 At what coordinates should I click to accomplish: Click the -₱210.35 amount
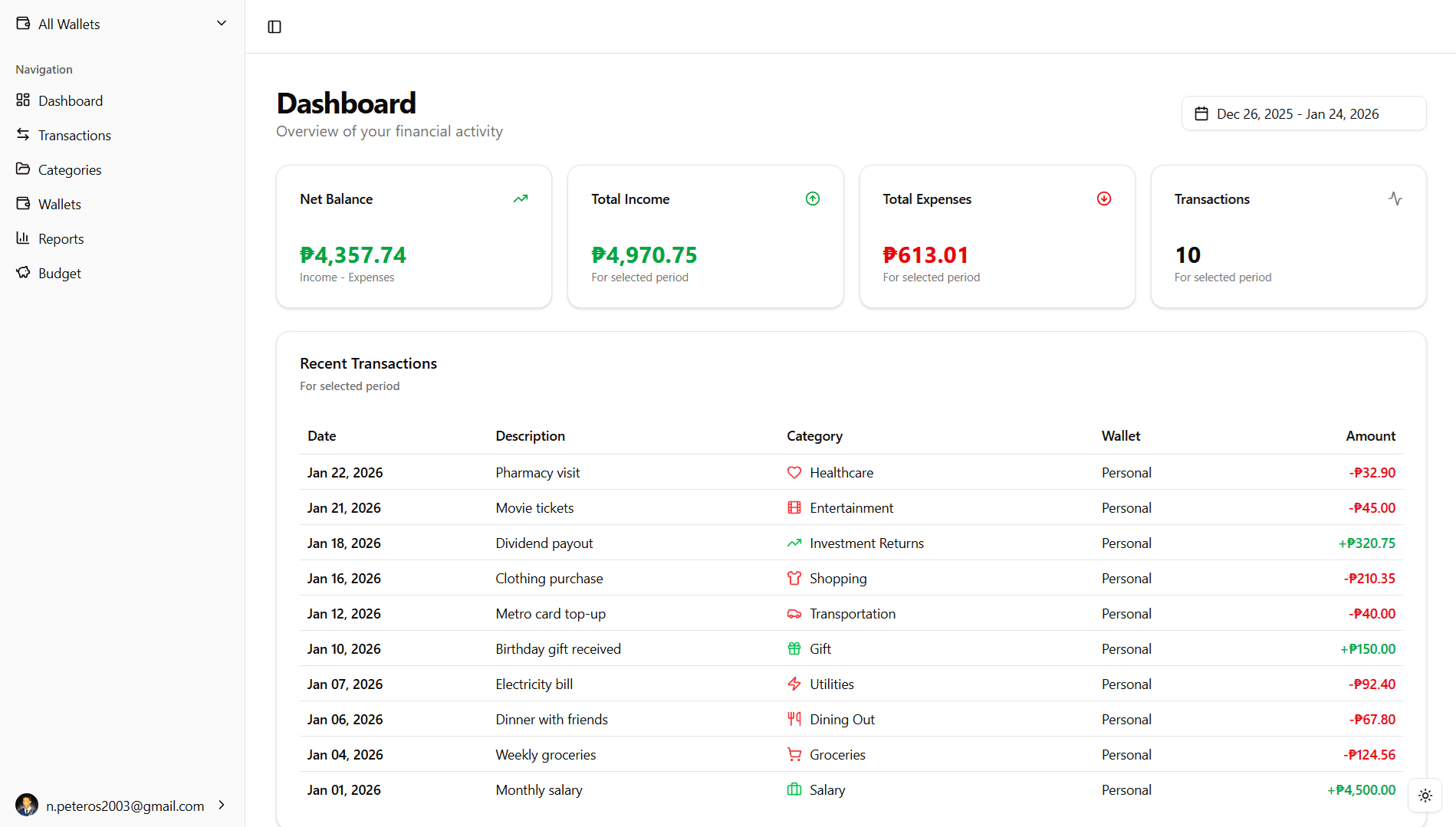[x=1369, y=578]
